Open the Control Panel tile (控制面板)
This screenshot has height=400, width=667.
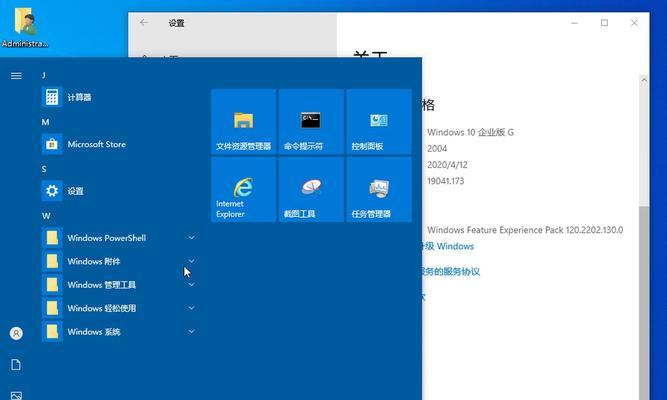click(x=379, y=121)
